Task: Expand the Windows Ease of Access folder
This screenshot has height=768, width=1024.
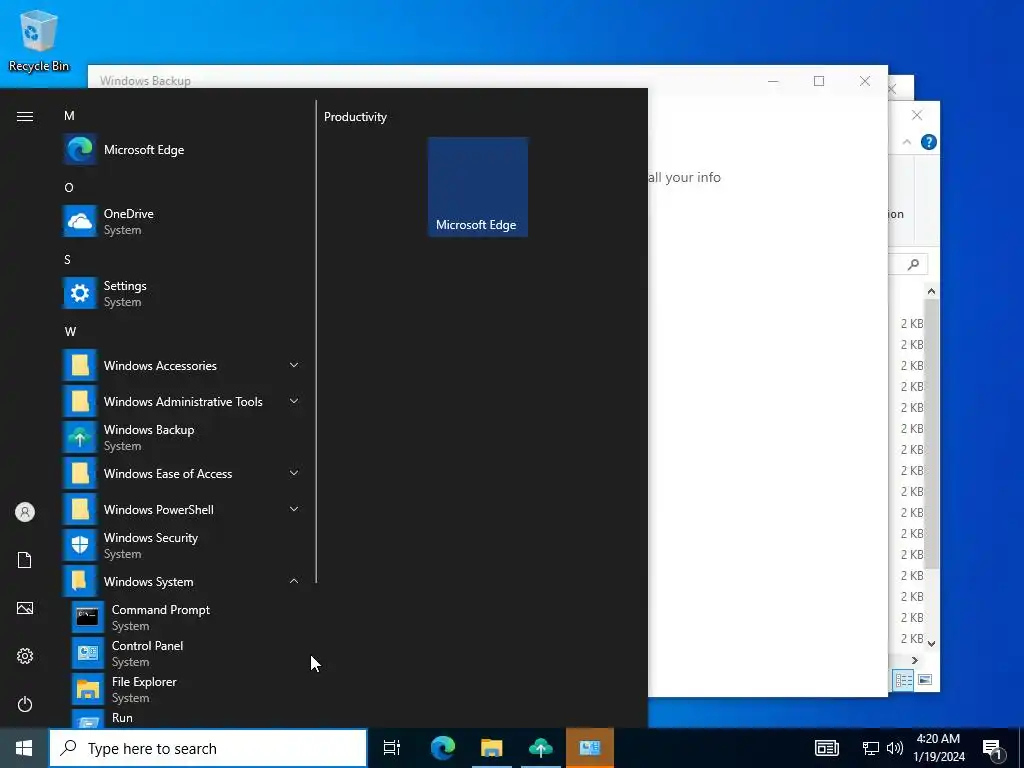Action: coord(182,473)
